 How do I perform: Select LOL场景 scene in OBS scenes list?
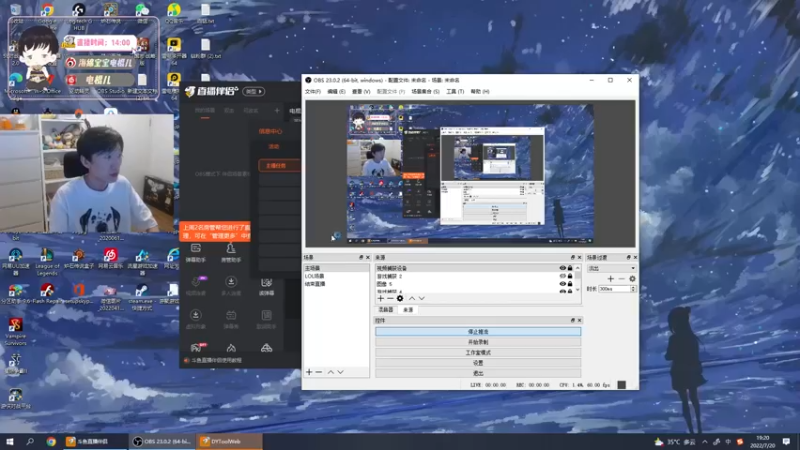coord(336,276)
